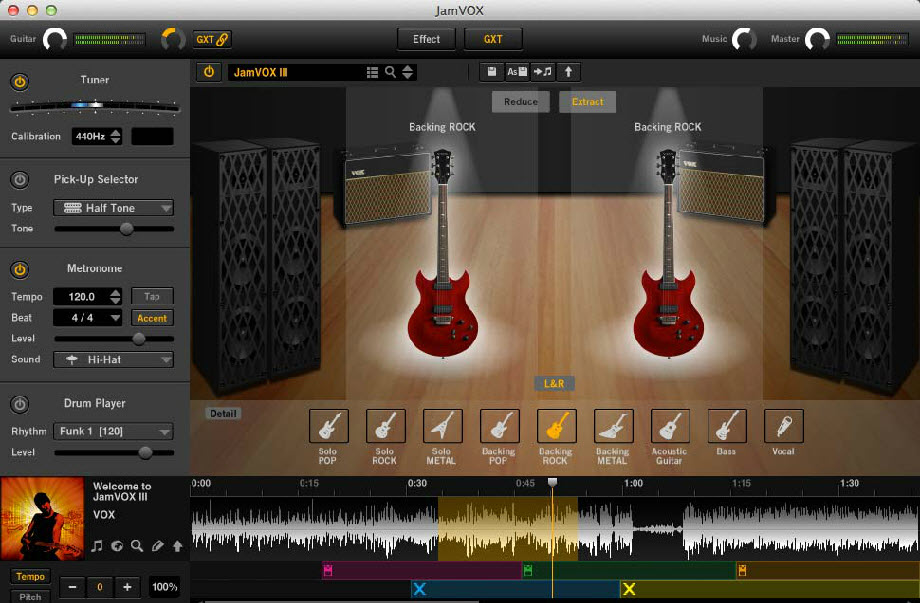The height and width of the screenshot is (603, 920).
Task: Toggle the metronome Accent button
Action: (152, 318)
